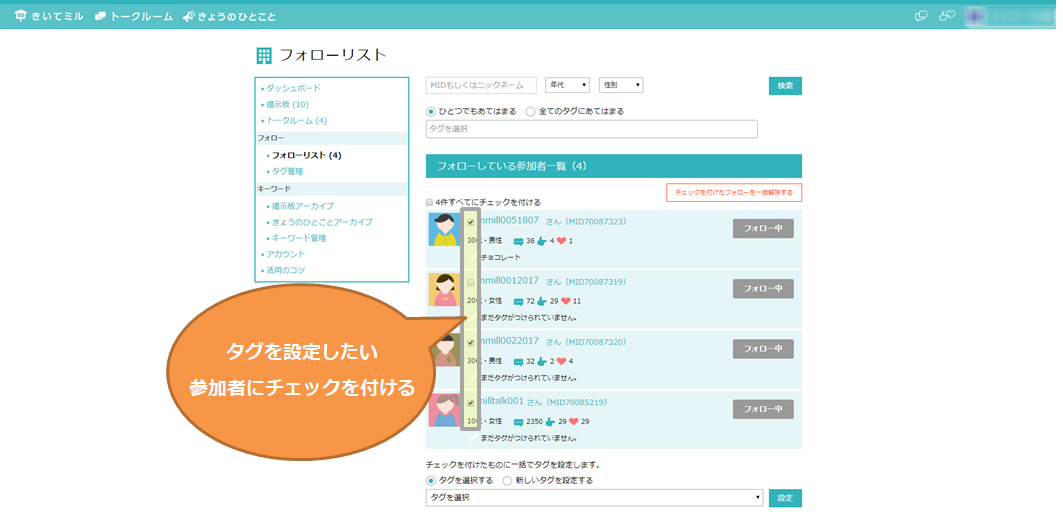Open the 性別 dropdown
Image resolution: width=1063 pixels, height=514 pixels.
coord(620,85)
